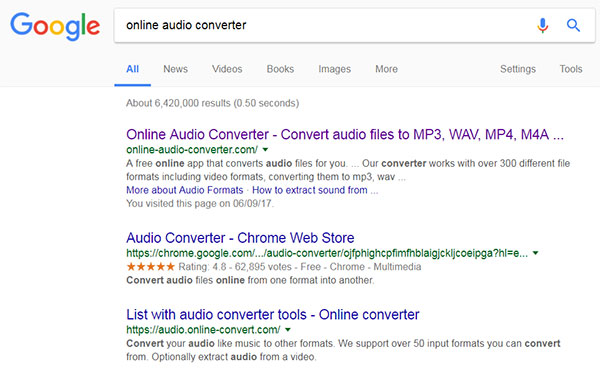Viewport: 600px width, 376px height.
Task: Select the All tab
Action: (x=132, y=69)
